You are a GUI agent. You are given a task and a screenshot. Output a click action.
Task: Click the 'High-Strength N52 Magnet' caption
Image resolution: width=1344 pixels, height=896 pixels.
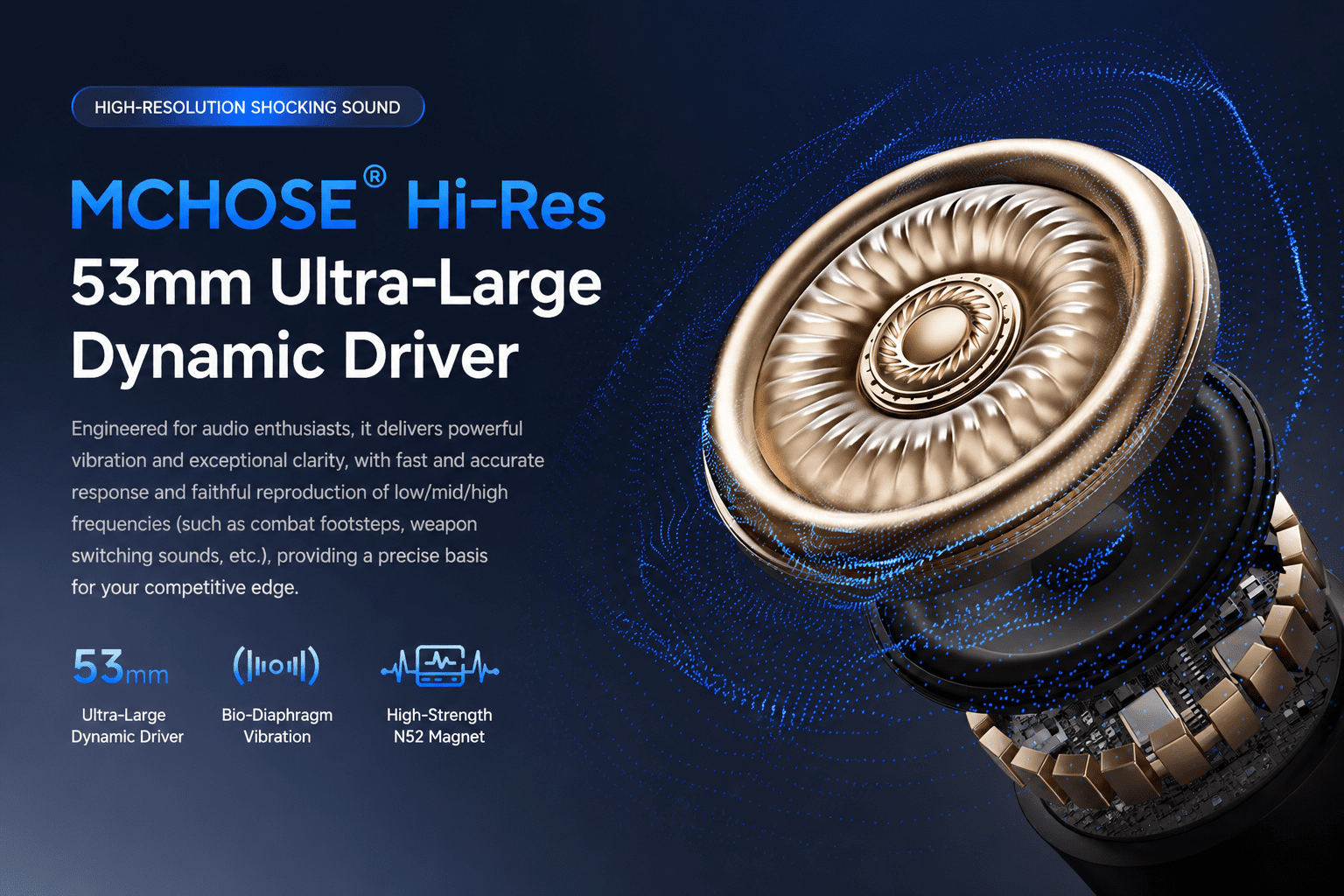pyautogui.click(x=439, y=725)
